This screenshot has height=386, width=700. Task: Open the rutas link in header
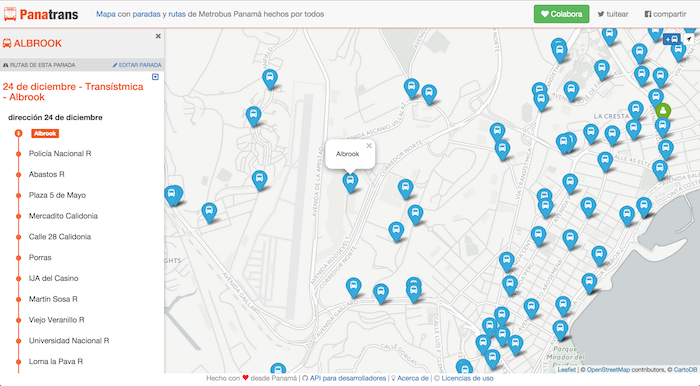177,14
